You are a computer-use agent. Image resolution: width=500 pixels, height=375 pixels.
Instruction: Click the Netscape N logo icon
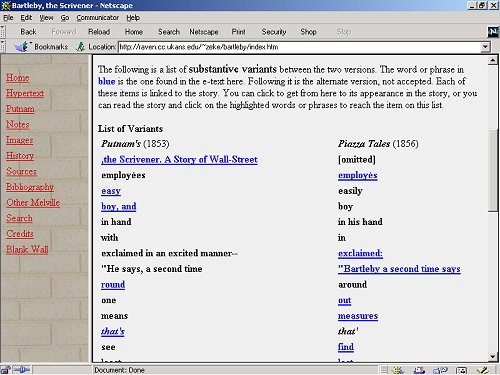[x=493, y=32]
